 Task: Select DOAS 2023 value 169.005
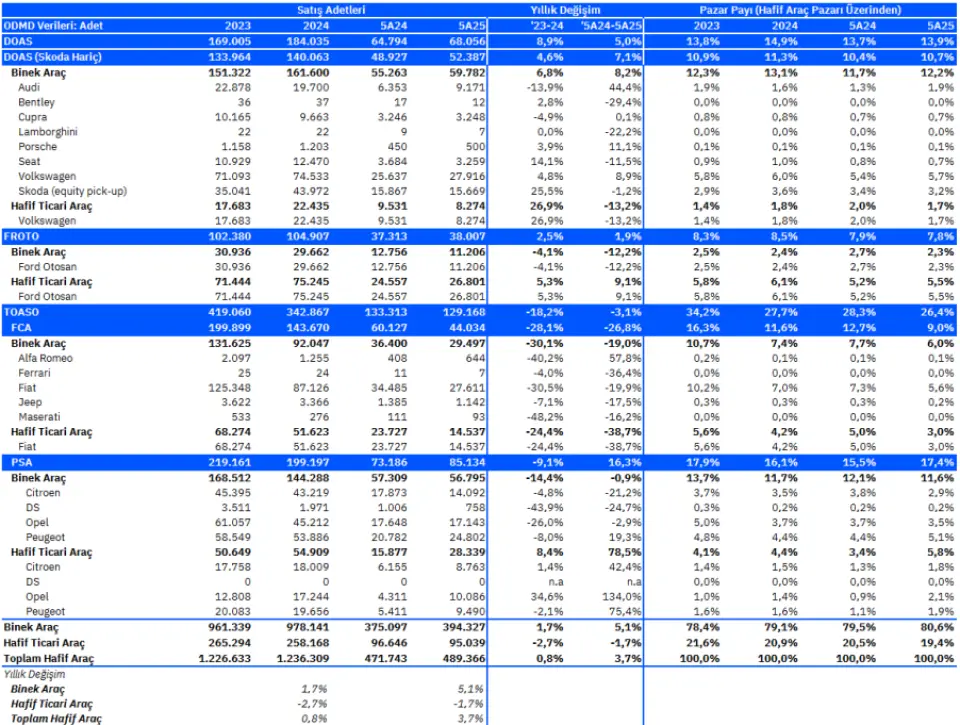coord(230,41)
